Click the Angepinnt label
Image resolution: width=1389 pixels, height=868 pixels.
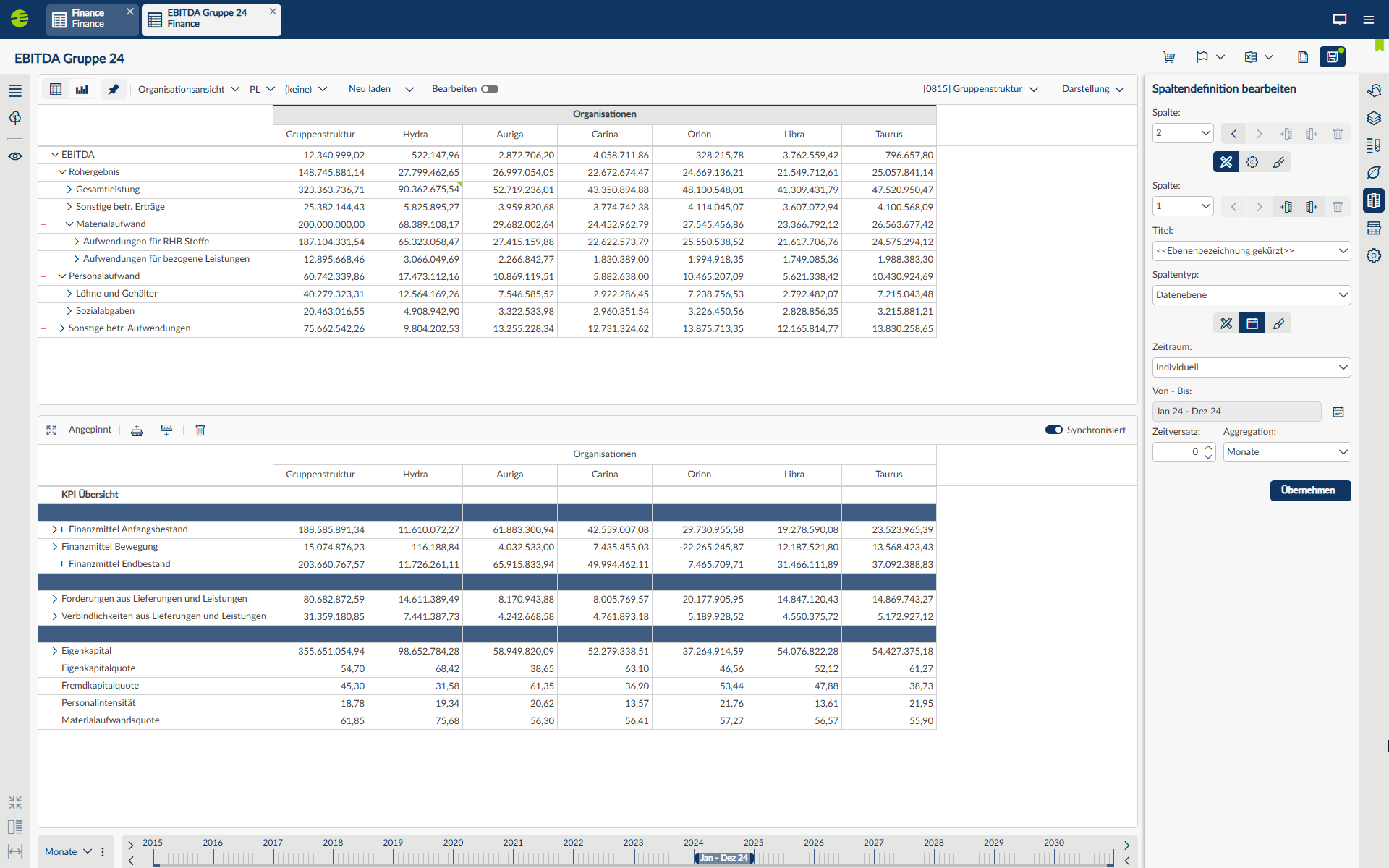click(90, 430)
